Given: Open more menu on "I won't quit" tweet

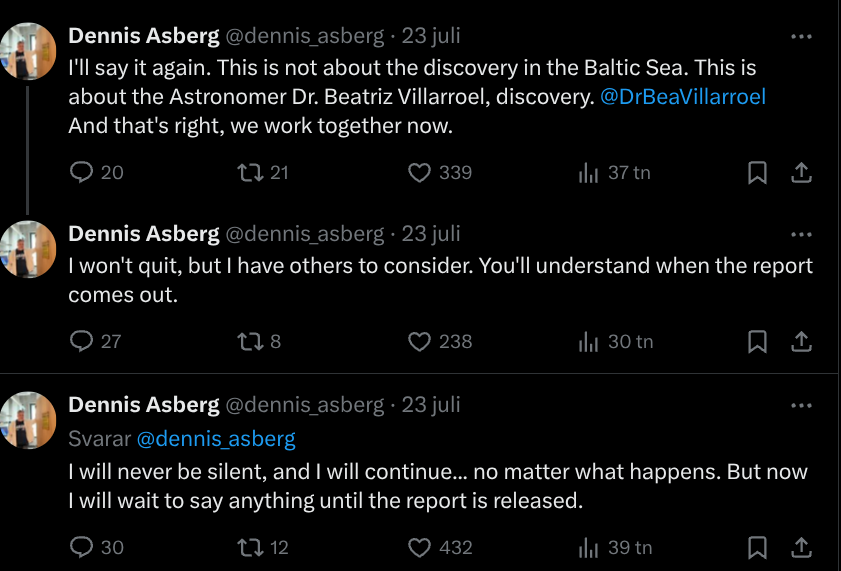Looking at the screenshot, I should pos(801,234).
